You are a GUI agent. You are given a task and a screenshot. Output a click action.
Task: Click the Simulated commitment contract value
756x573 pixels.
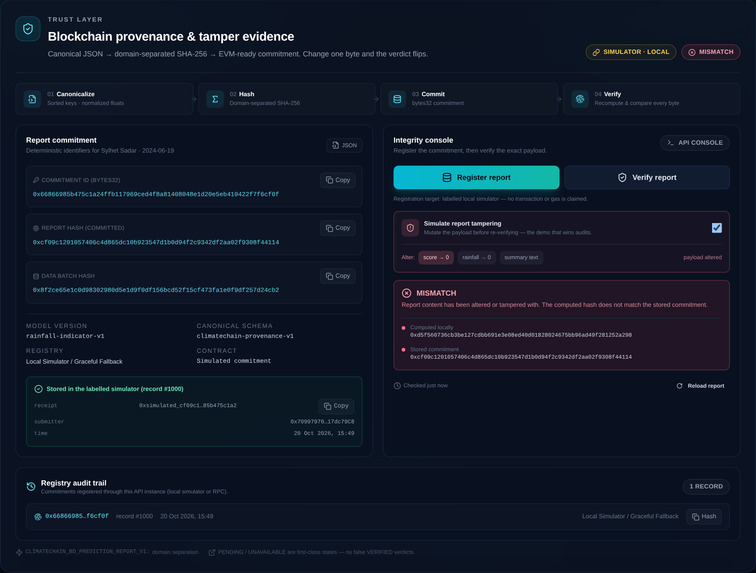click(234, 361)
